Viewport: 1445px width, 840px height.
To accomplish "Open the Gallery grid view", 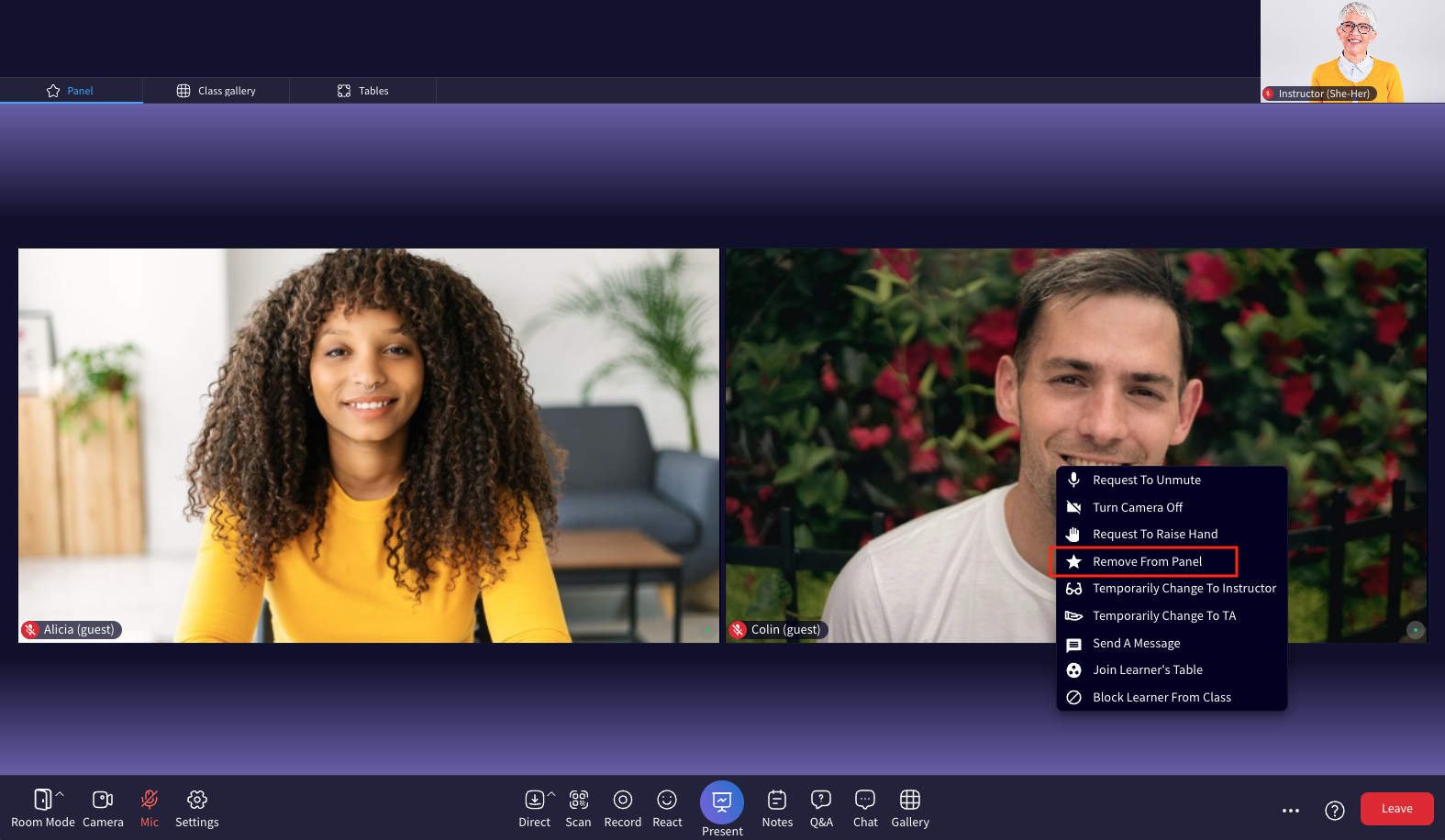I will pos(910,808).
